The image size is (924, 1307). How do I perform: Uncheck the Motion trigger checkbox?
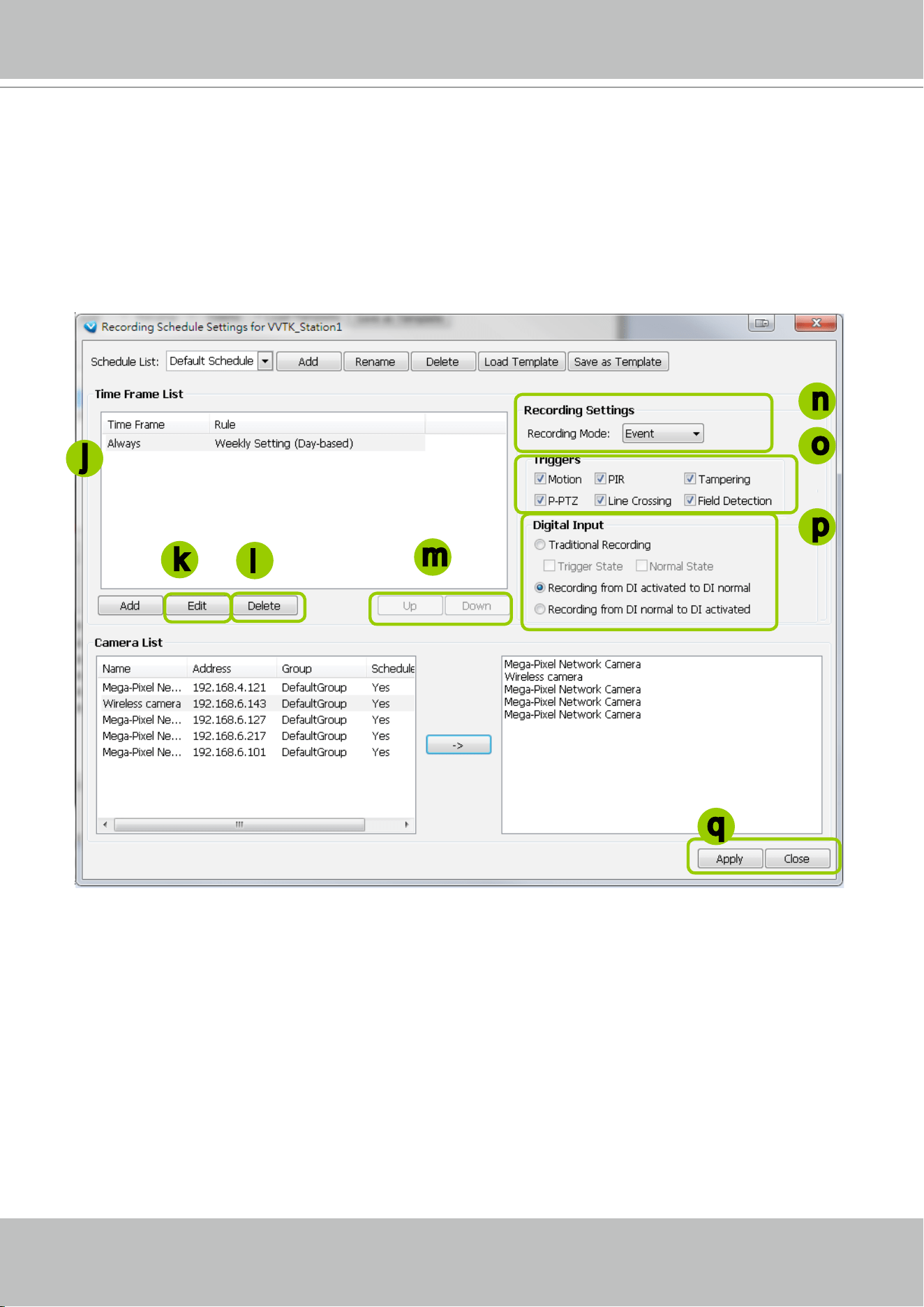tap(539, 479)
